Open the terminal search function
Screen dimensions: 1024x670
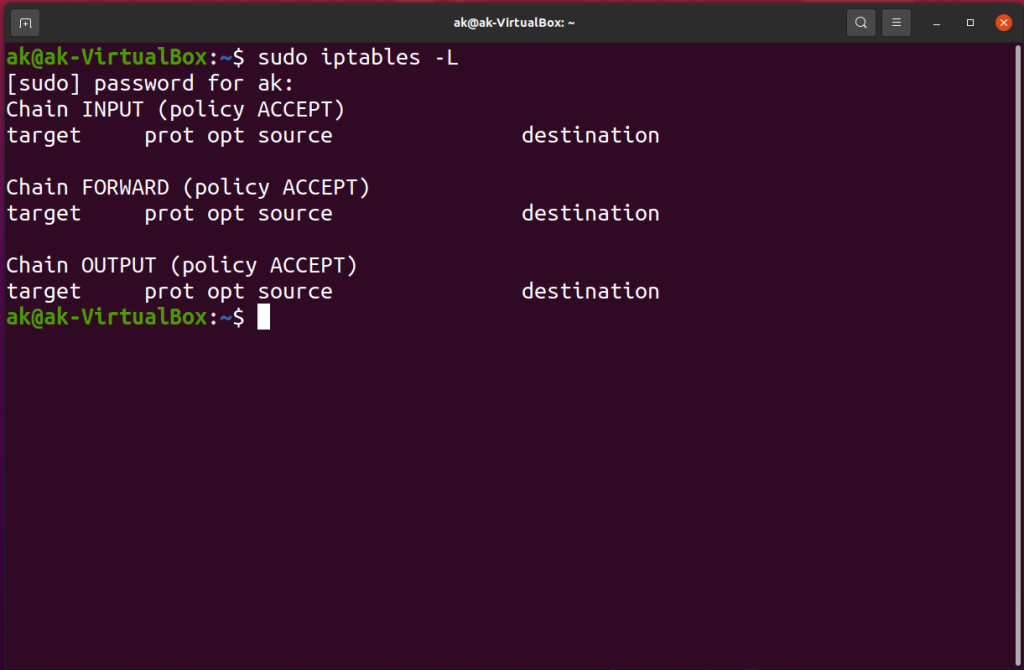860,21
